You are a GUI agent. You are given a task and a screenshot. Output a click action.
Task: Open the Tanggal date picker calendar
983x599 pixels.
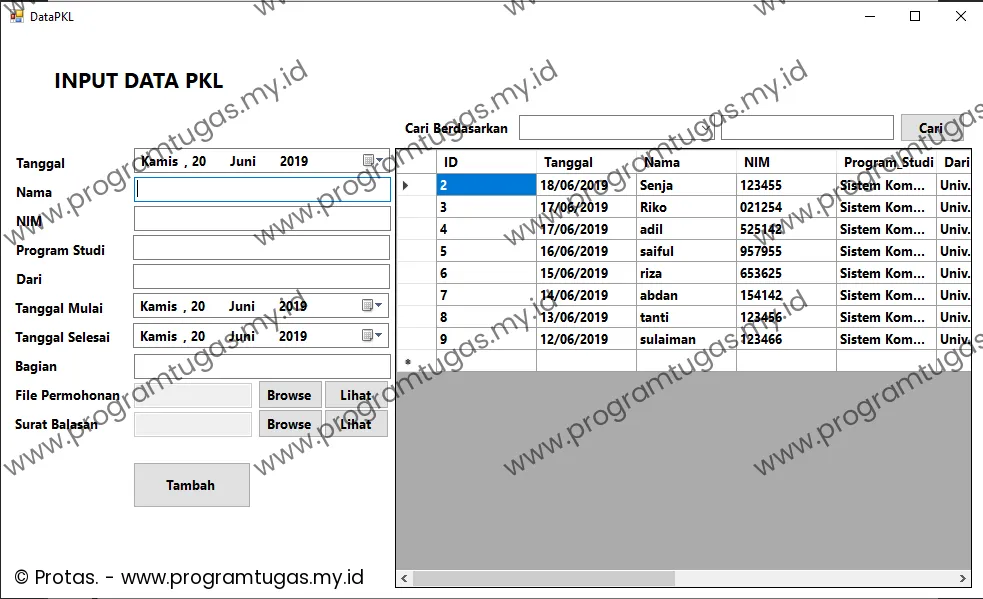point(372,161)
